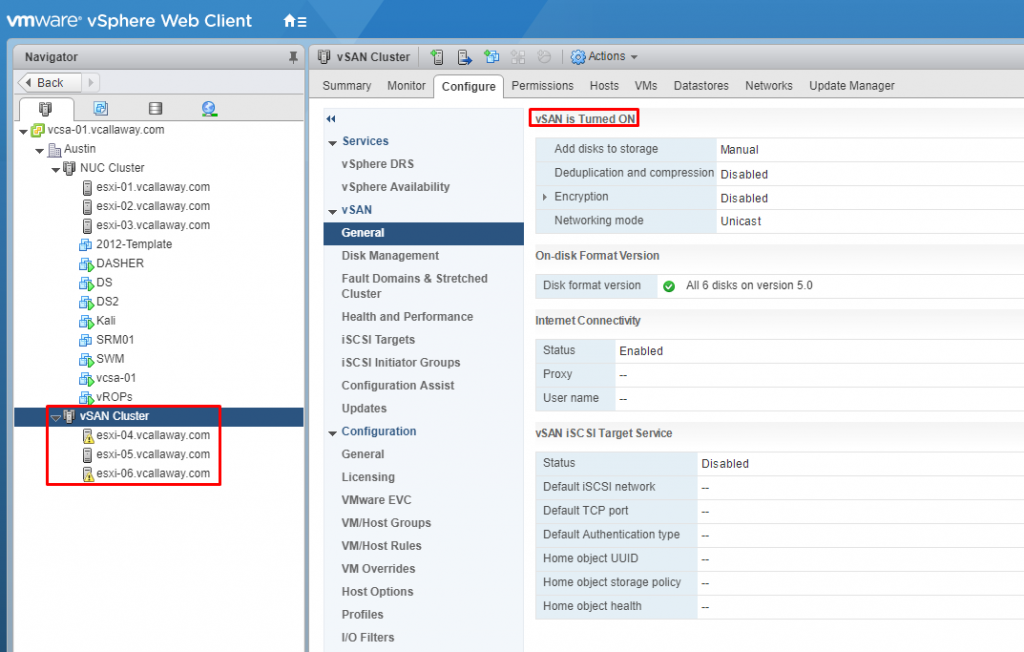
Task: Click the Deploy OVF Template toolbar icon
Action: (x=463, y=57)
